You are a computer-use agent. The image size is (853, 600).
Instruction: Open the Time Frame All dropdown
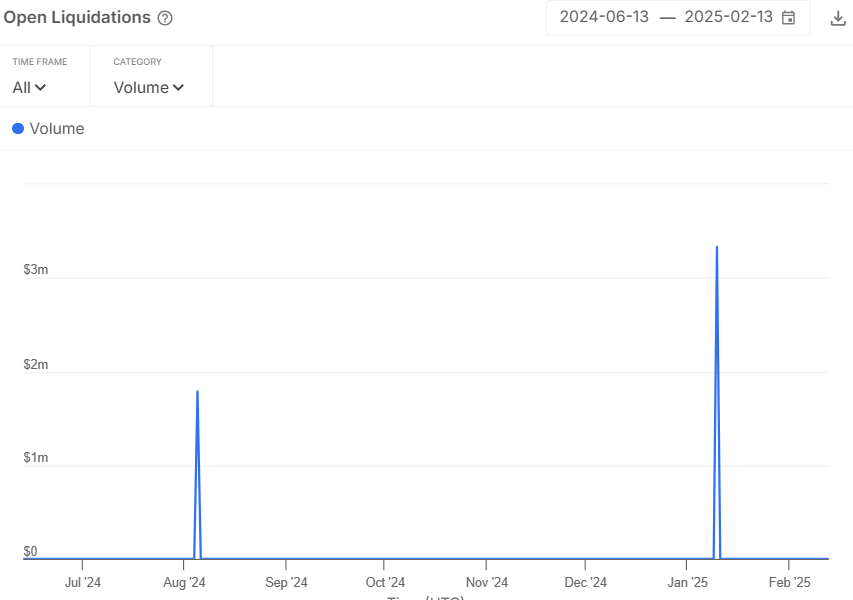[x=29, y=87]
